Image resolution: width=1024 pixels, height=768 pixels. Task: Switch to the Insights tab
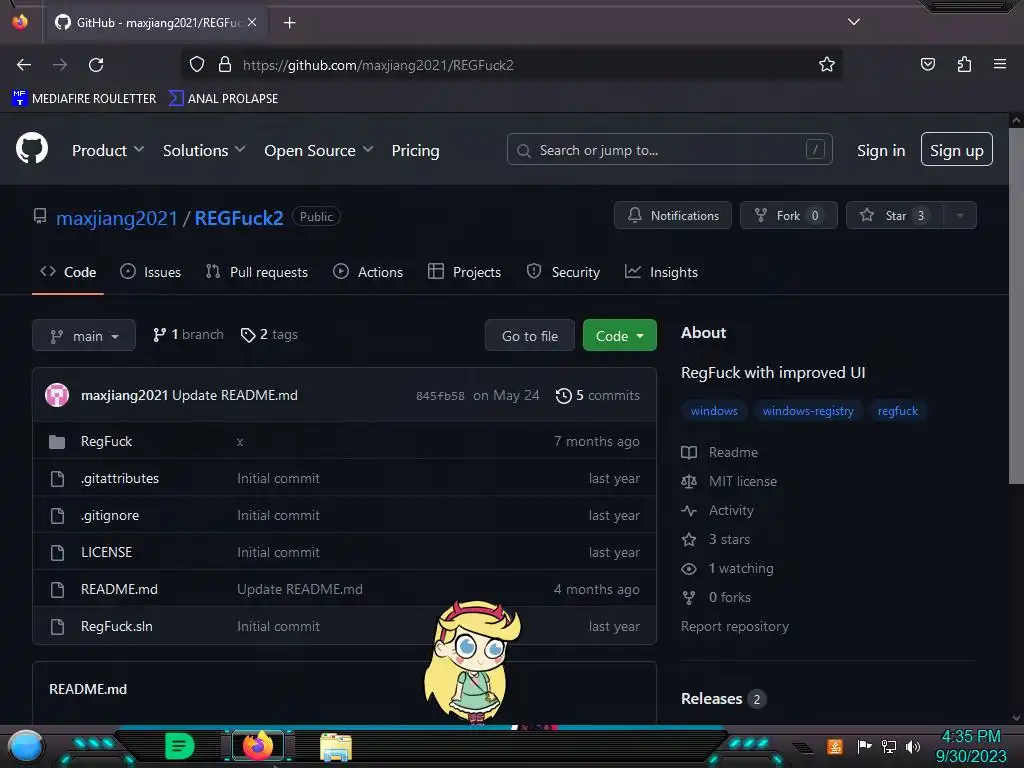tap(661, 272)
